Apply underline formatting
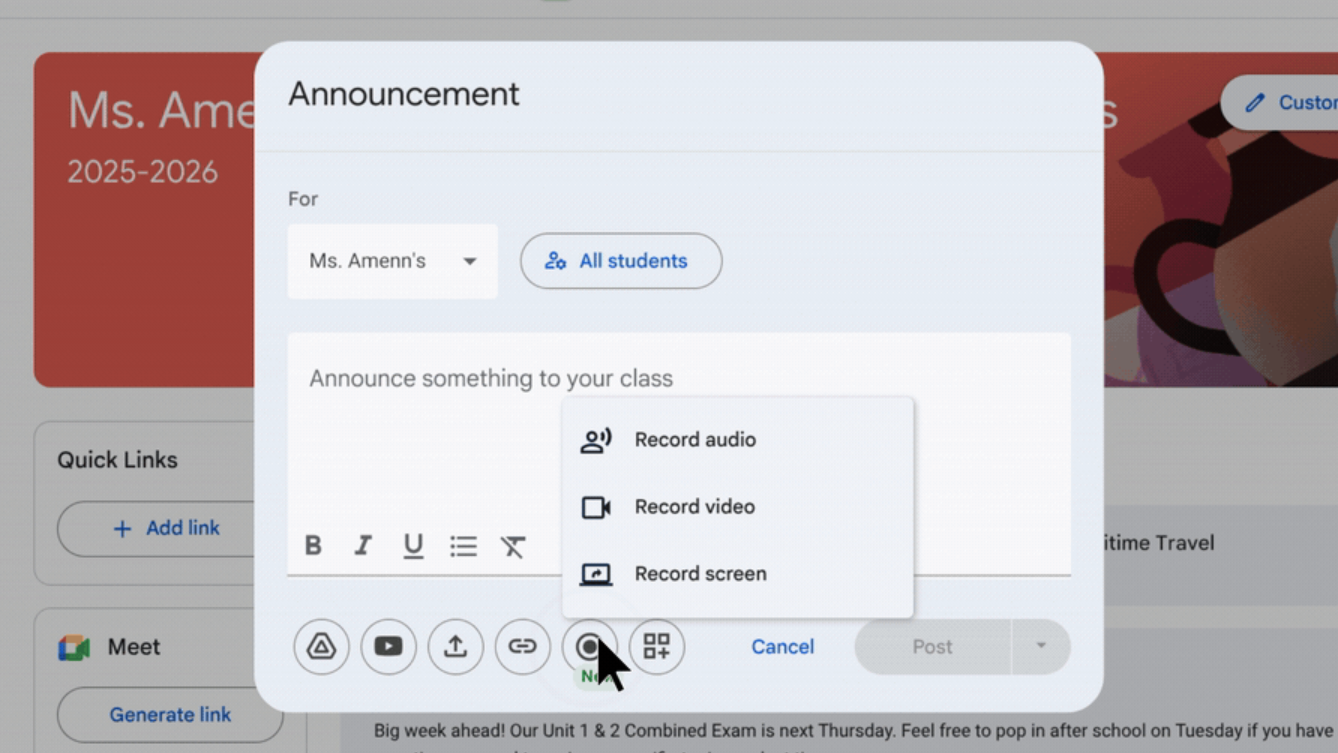This screenshot has height=753, width=1338. pyautogui.click(x=413, y=545)
